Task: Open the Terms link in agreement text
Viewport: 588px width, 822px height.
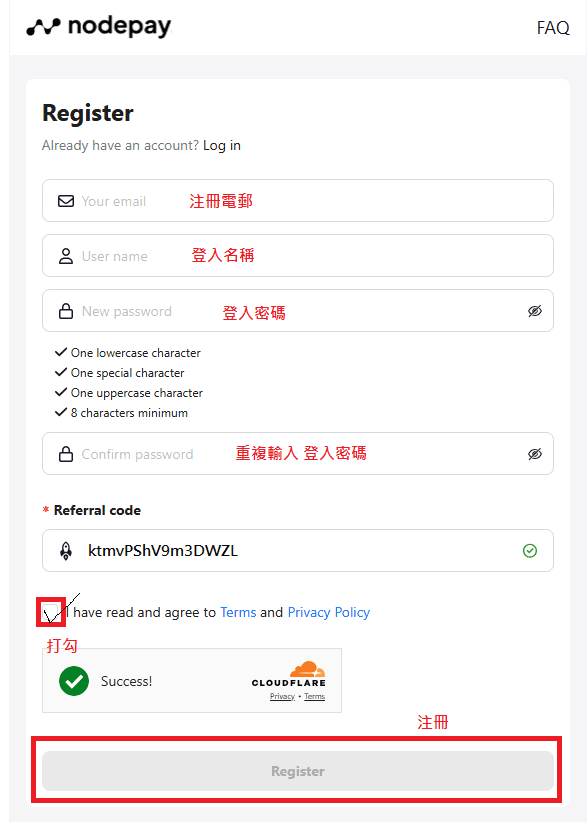Action: [238, 612]
